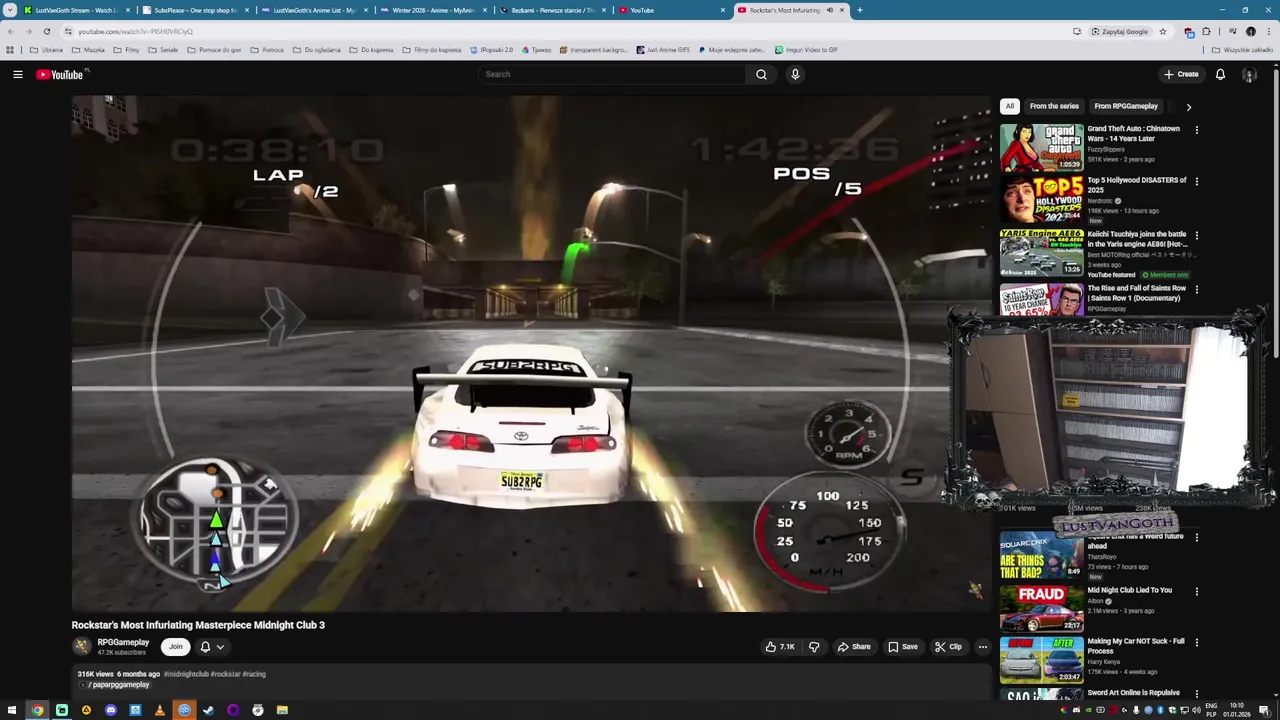Viewport: 1280px width, 720px height.
Task: Click Zapytaj Google button in address bar
Action: click(1119, 31)
